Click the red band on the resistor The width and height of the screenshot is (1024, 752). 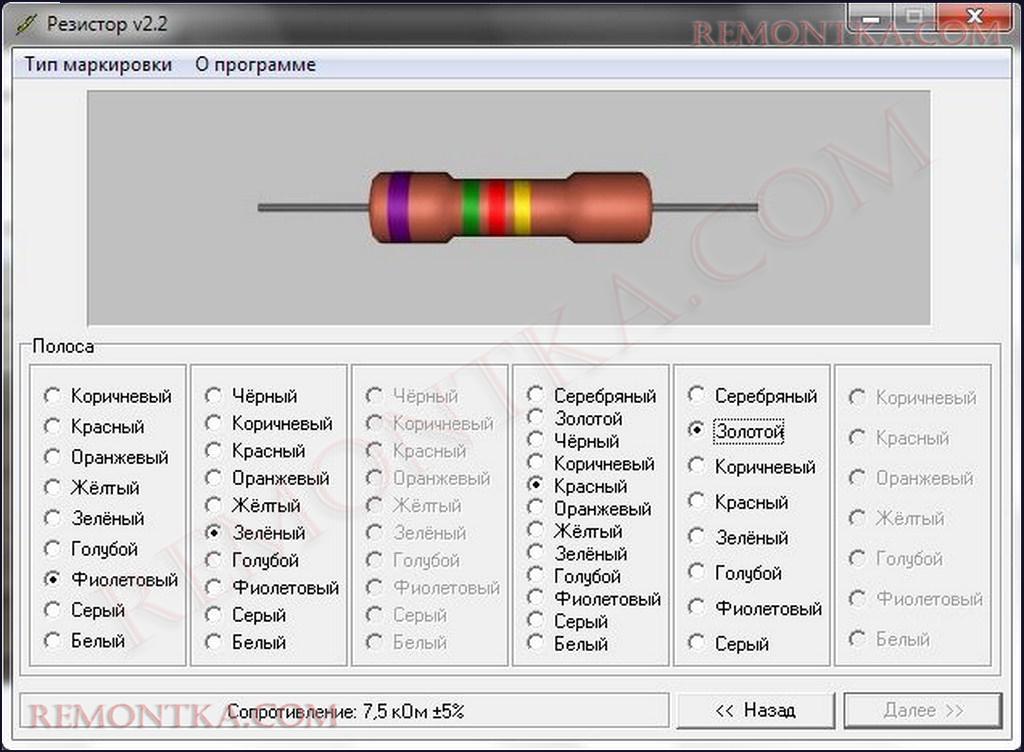point(495,208)
